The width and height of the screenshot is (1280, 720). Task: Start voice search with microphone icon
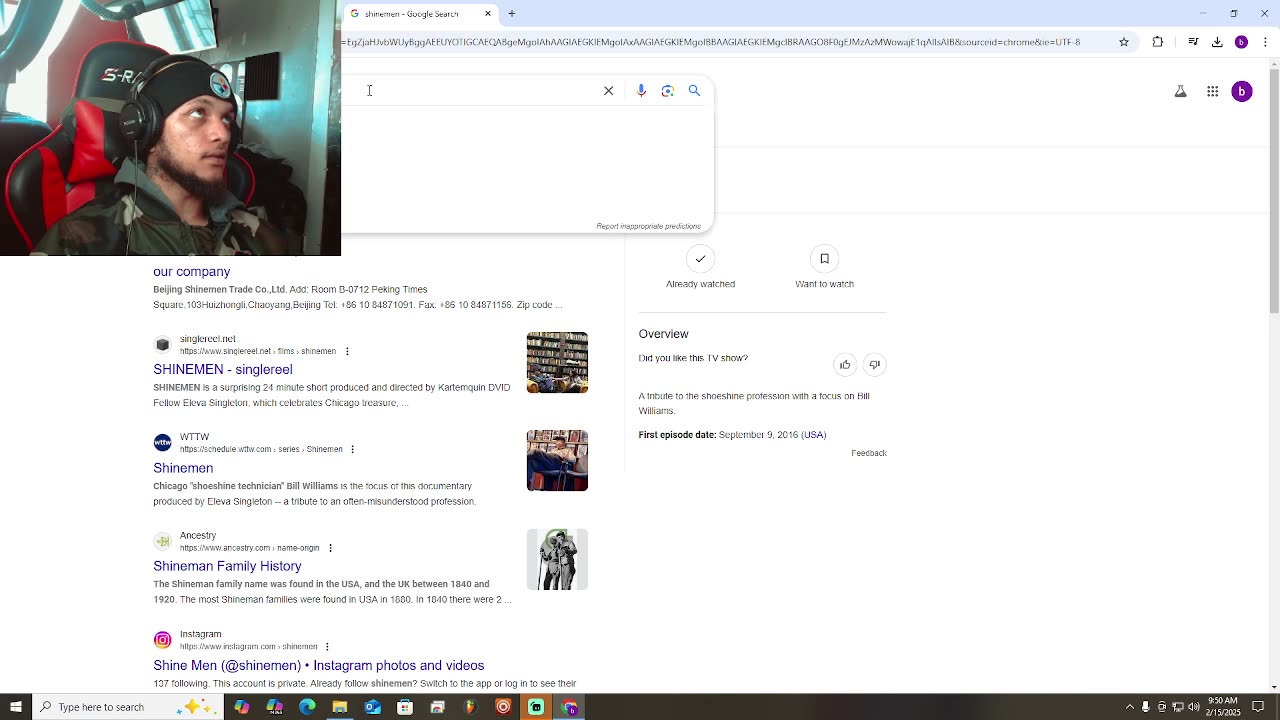coord(641,91)
